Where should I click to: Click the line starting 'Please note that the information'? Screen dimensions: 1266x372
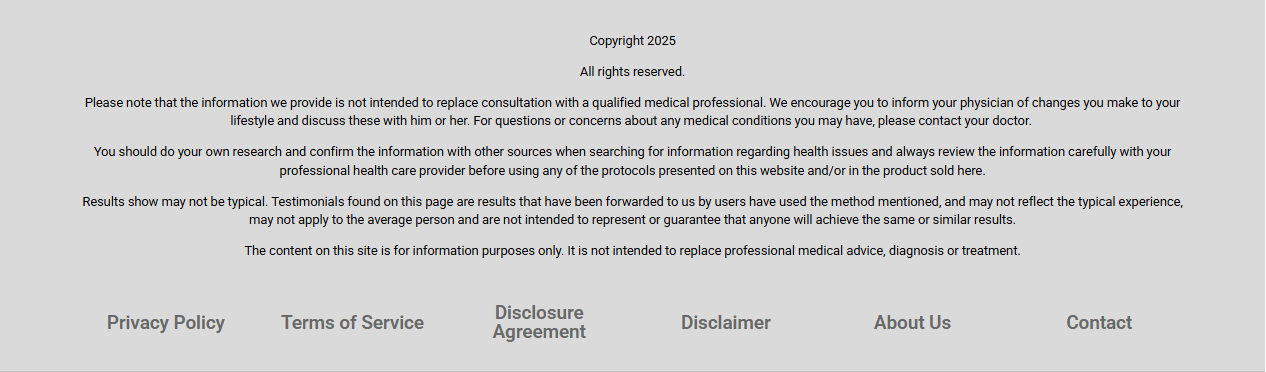632,102
